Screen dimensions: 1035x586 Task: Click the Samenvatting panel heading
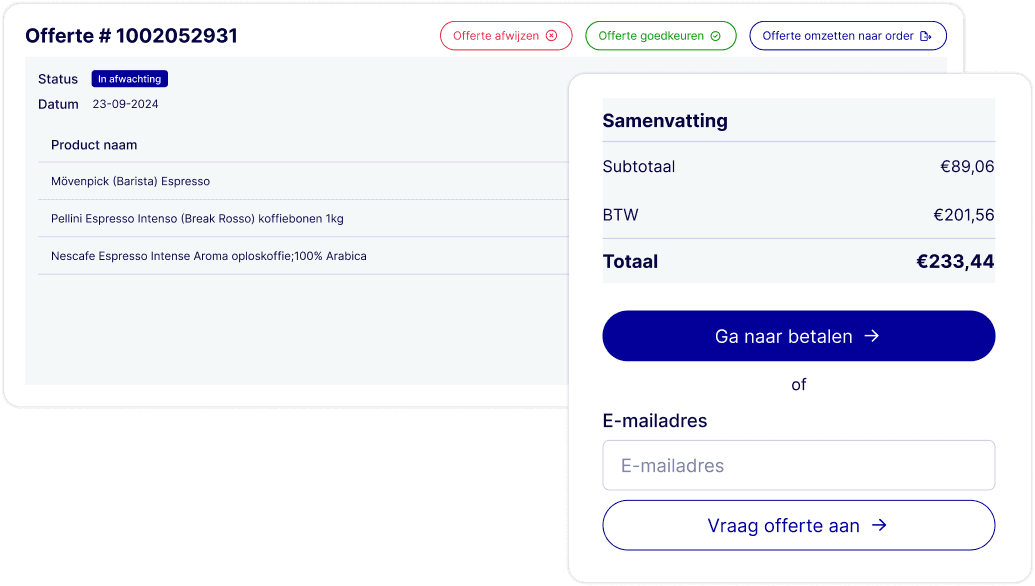point(664,120)
